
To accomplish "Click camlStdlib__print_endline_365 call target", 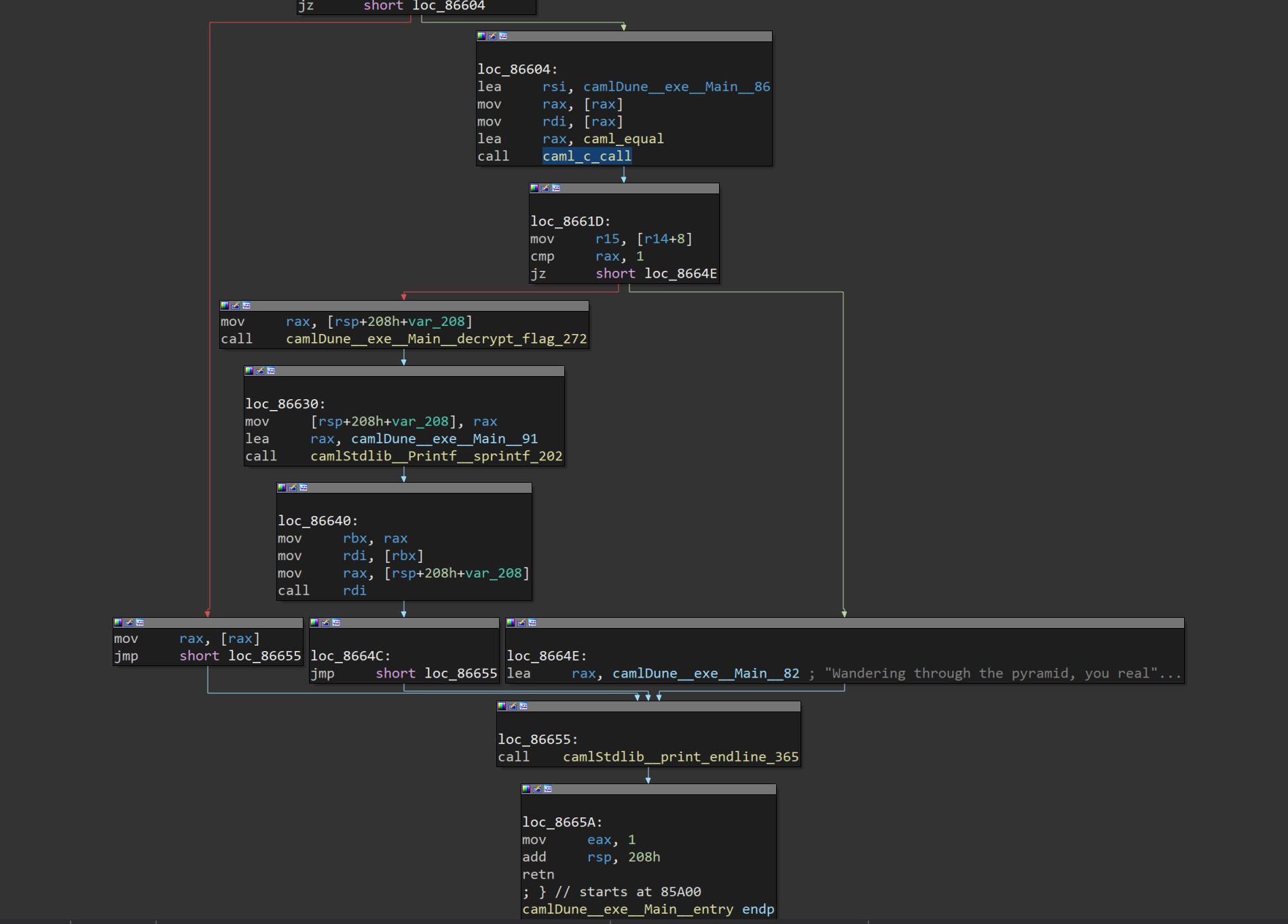I will coord(681,757).
